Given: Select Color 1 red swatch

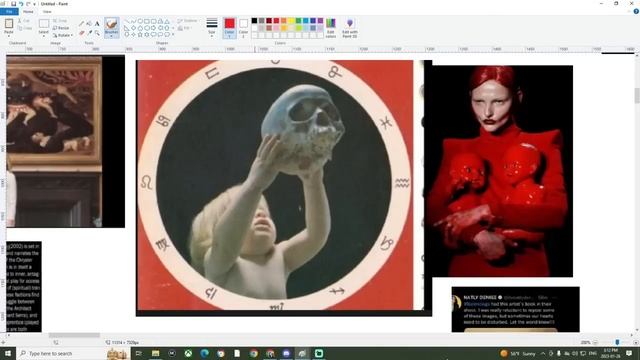Looking at the screenshot, I should (229, 23).
